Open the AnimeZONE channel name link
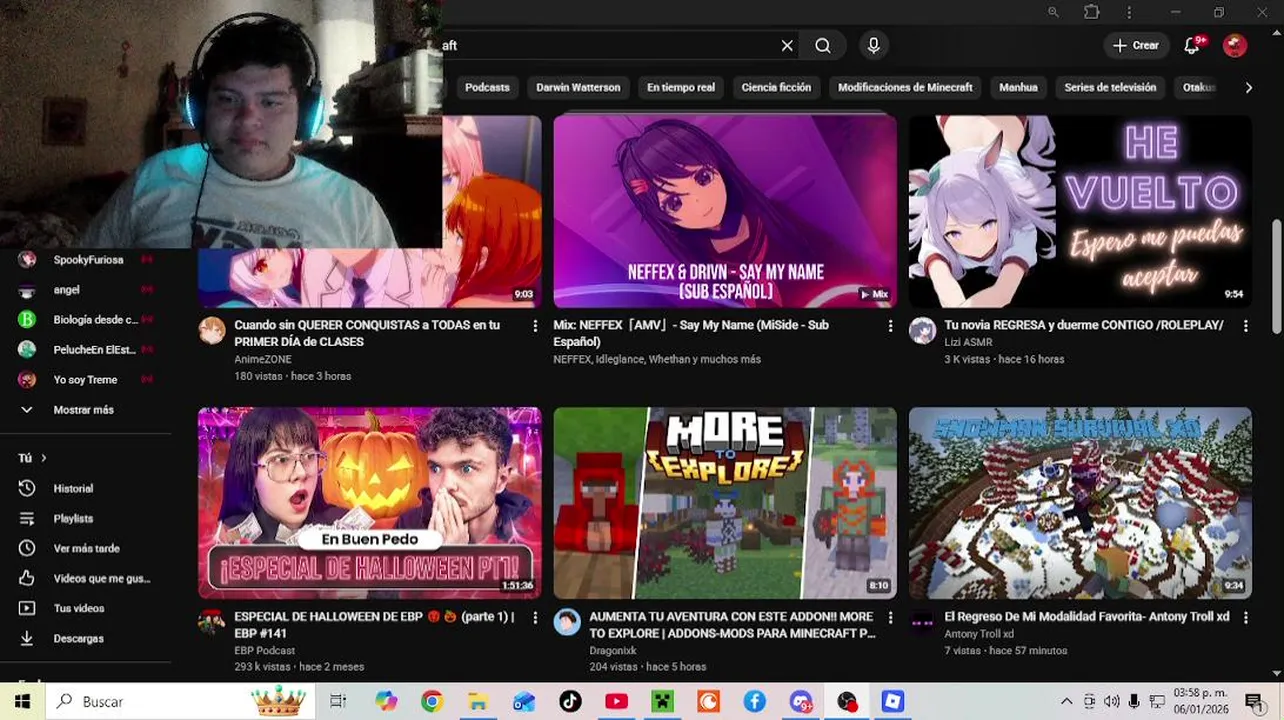 coord(263,359)
